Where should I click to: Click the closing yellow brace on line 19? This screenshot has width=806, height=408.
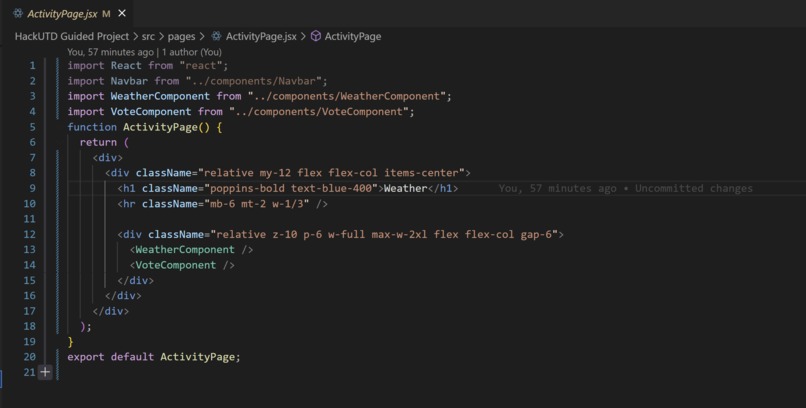pos(70,342)
